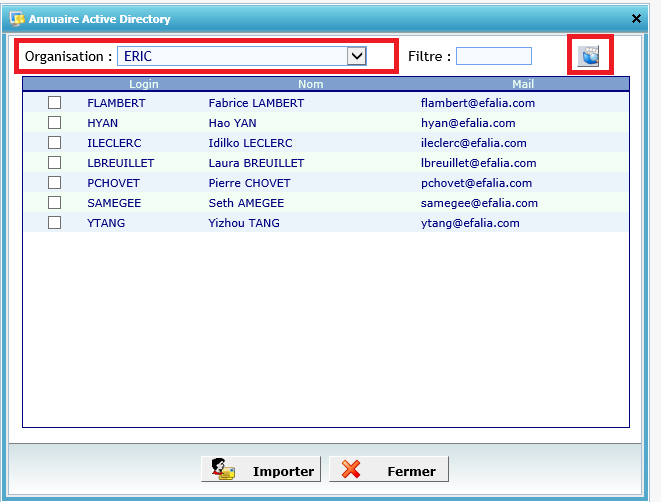The width and height of the screenshot is (661, 502).
Task: Click the red X icon on Fermer
Action: coord(351,470)
